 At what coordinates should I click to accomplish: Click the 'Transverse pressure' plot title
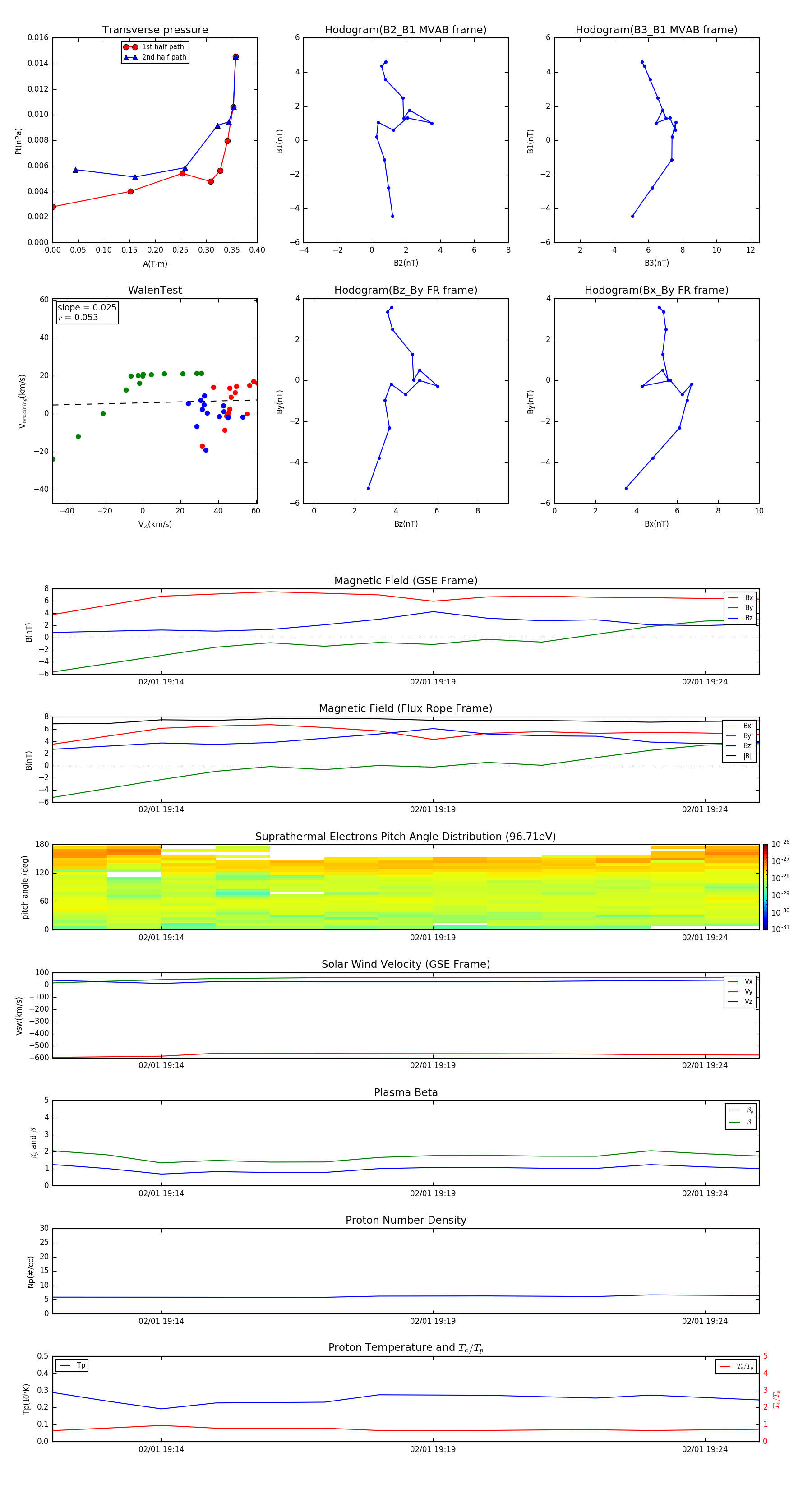155,30
